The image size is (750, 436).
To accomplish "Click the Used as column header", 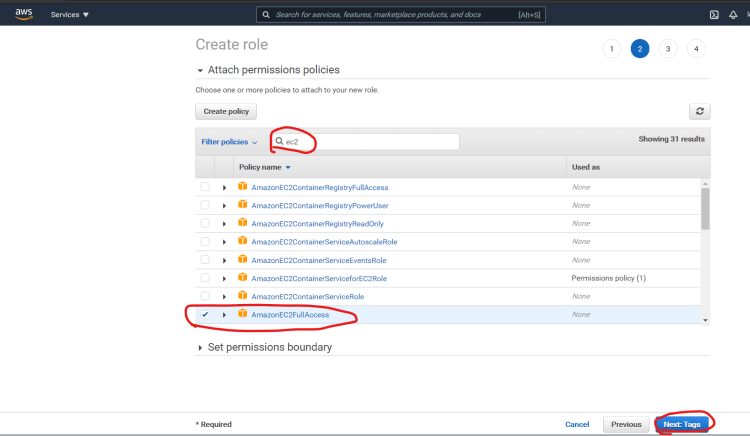I will coord(585,167).
